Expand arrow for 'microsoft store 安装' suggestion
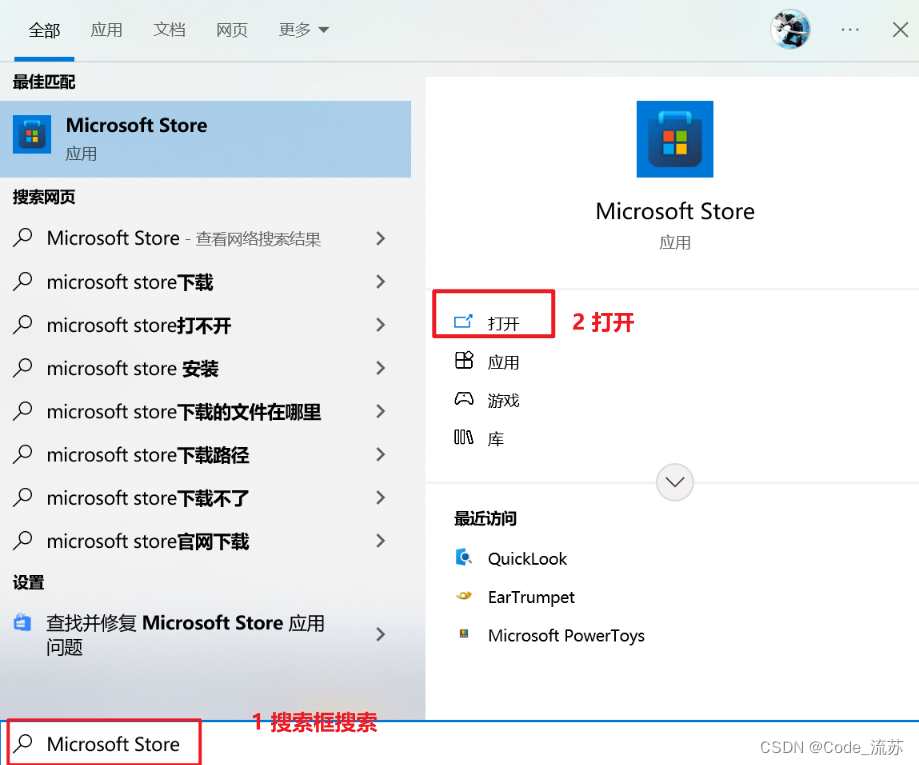Viewport: 919px width, 765px height. pos(380,368)
